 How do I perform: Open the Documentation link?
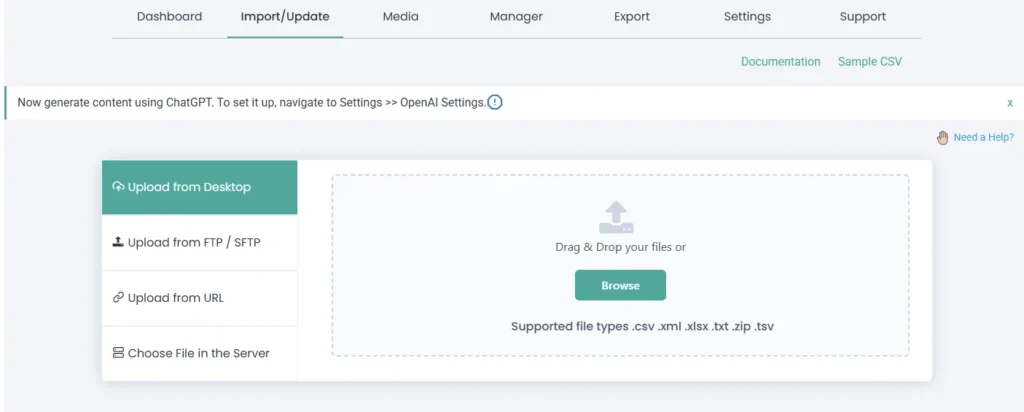(780, 62)
